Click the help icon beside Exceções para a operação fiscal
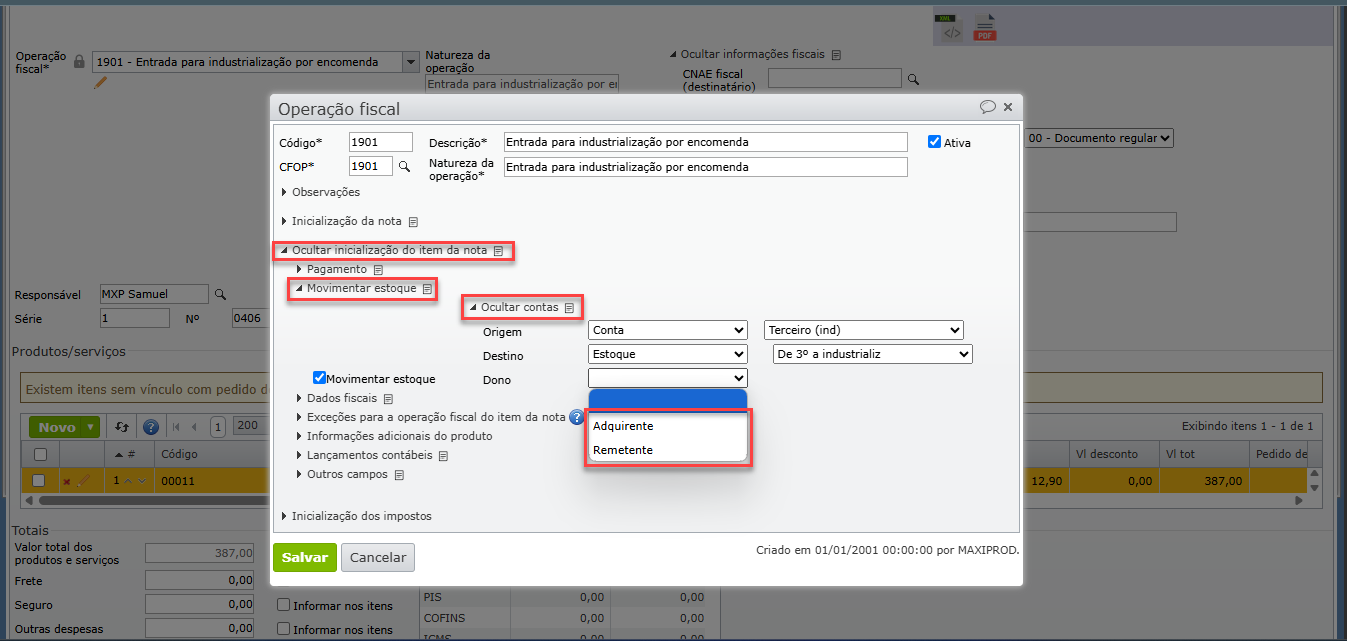This screenshot has width=1347, height=641. click(x=577, y=417)
